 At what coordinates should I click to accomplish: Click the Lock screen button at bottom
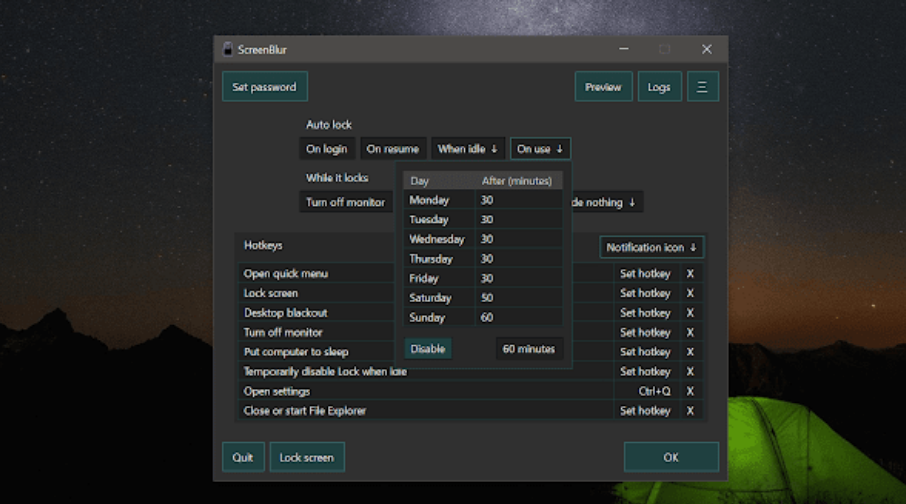coord(307,457)
